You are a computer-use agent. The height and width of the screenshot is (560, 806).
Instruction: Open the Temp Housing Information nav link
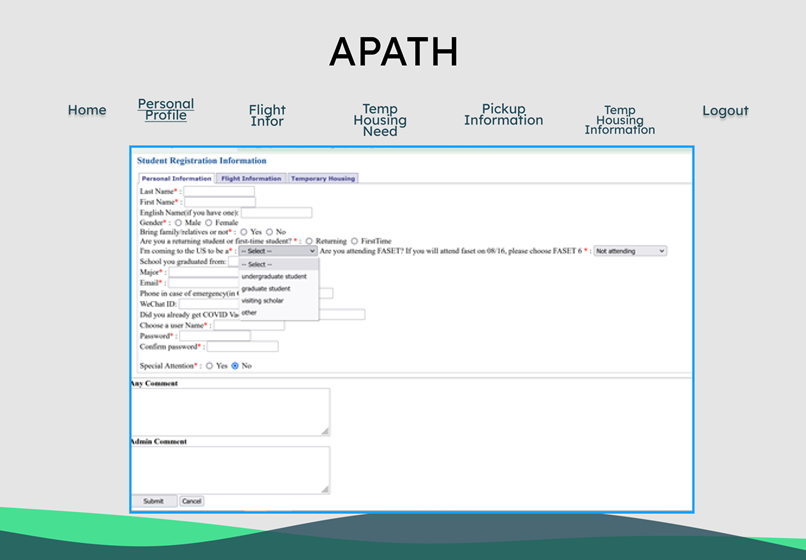tap(619, 120)
